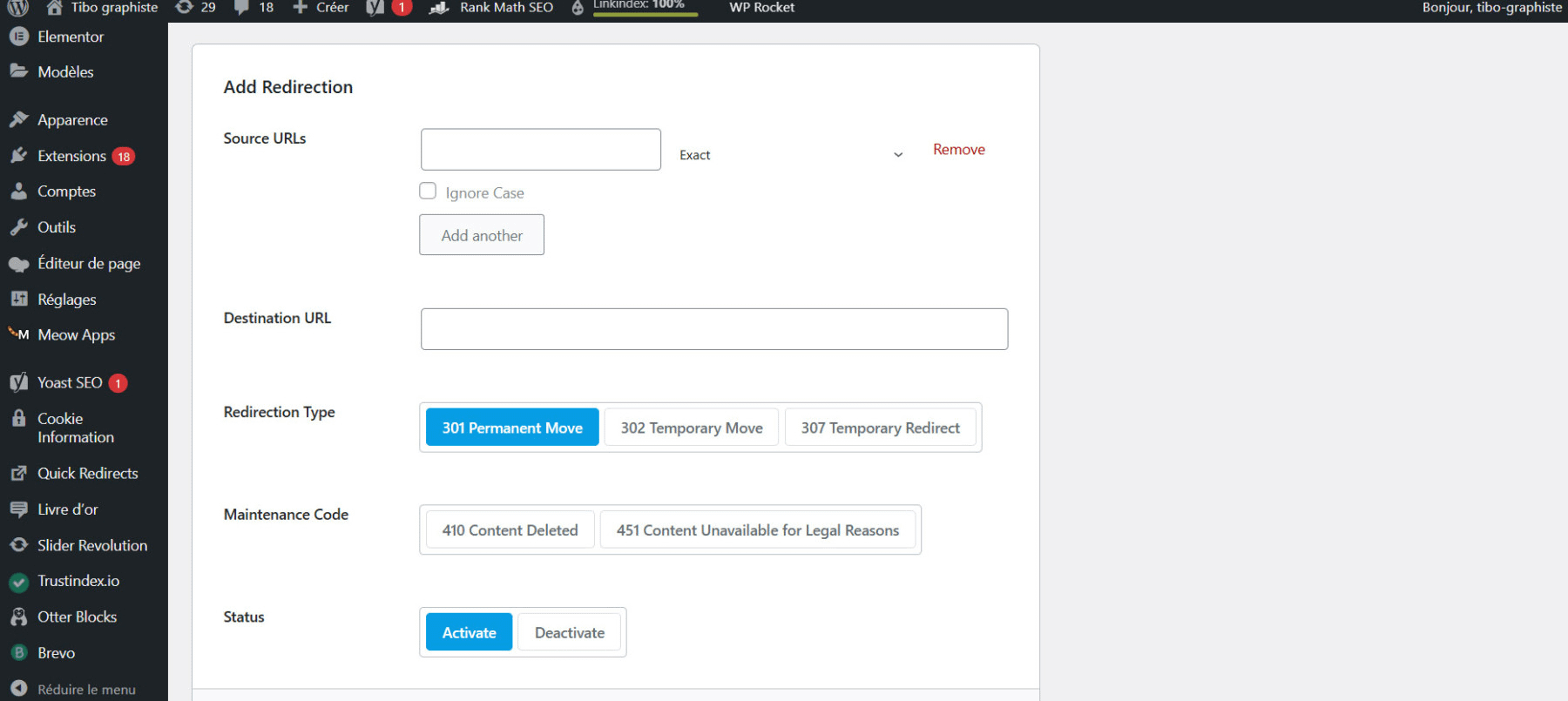Image resolution: width=1568 pixels, height=701 pixels.
Task: Click the Outils wrench icon
Action: point(19,227)
